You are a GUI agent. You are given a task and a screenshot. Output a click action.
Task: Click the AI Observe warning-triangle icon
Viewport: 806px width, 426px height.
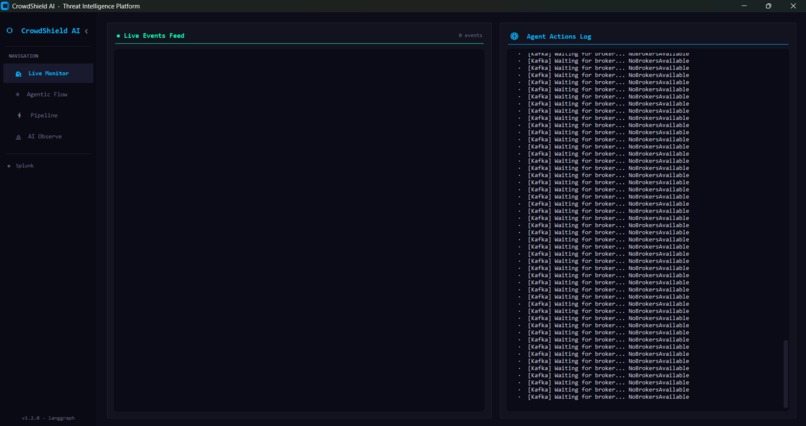click(x=19, y=137)
